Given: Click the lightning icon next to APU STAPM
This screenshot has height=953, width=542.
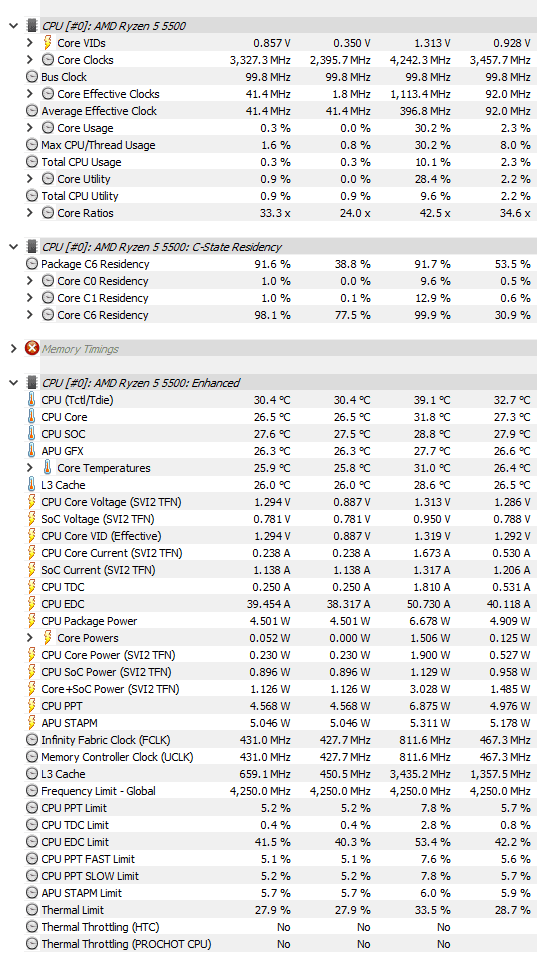Looking at the screenshot, I should pos(32,723).
